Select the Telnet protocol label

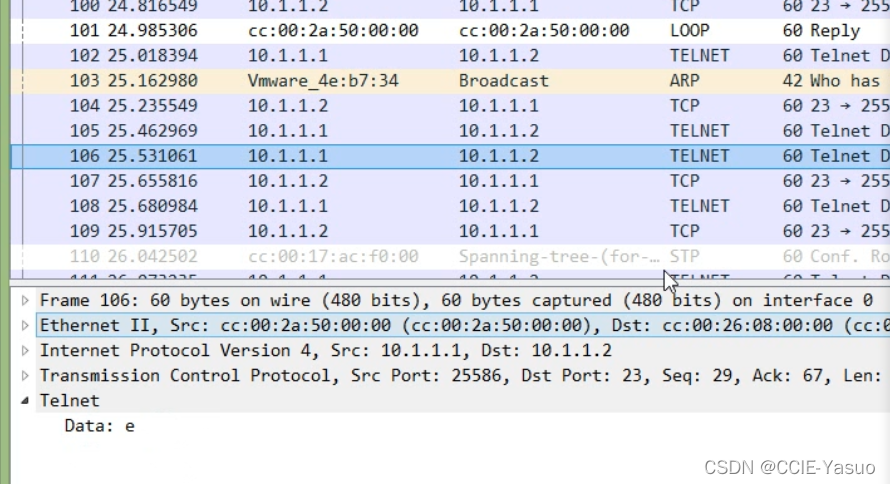tap(69, 401)
